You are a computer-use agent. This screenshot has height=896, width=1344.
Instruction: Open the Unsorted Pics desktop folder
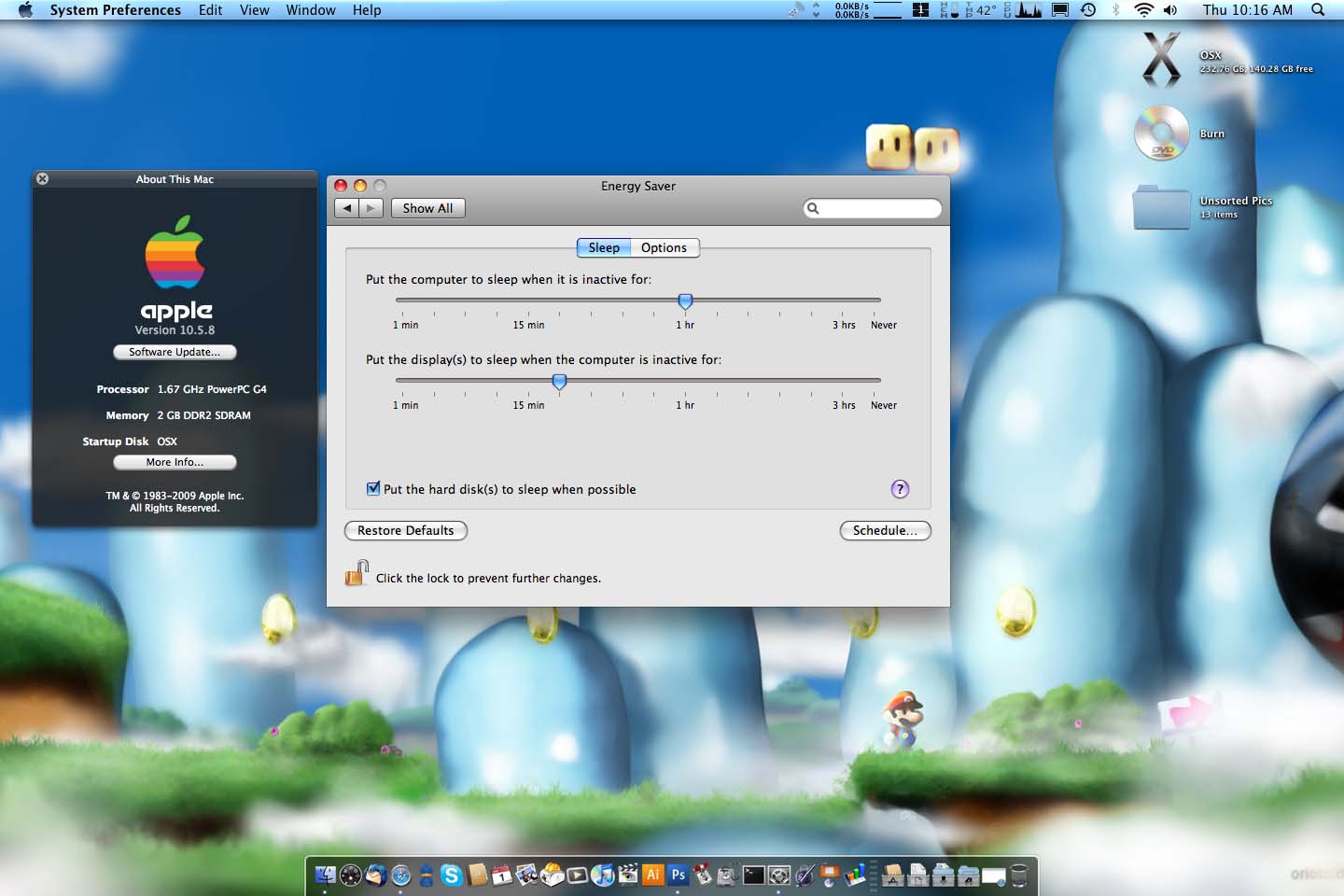tap(1161, 207)
